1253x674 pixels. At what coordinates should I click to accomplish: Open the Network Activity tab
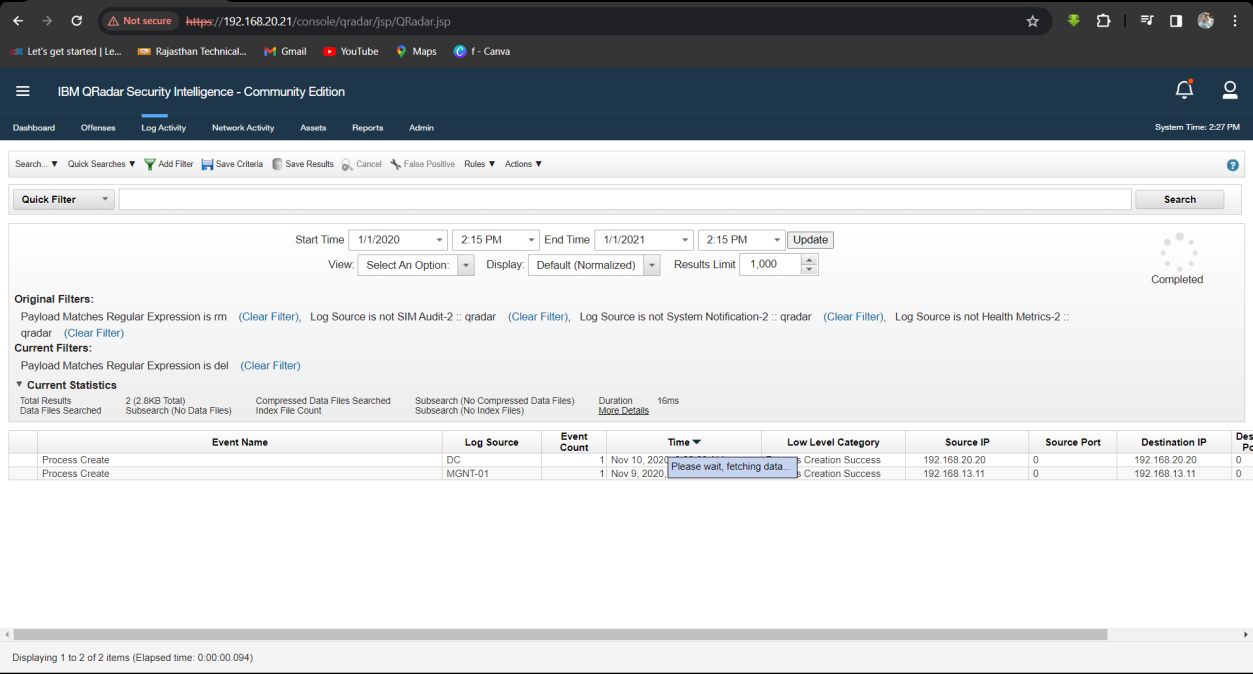click(243, 128)
